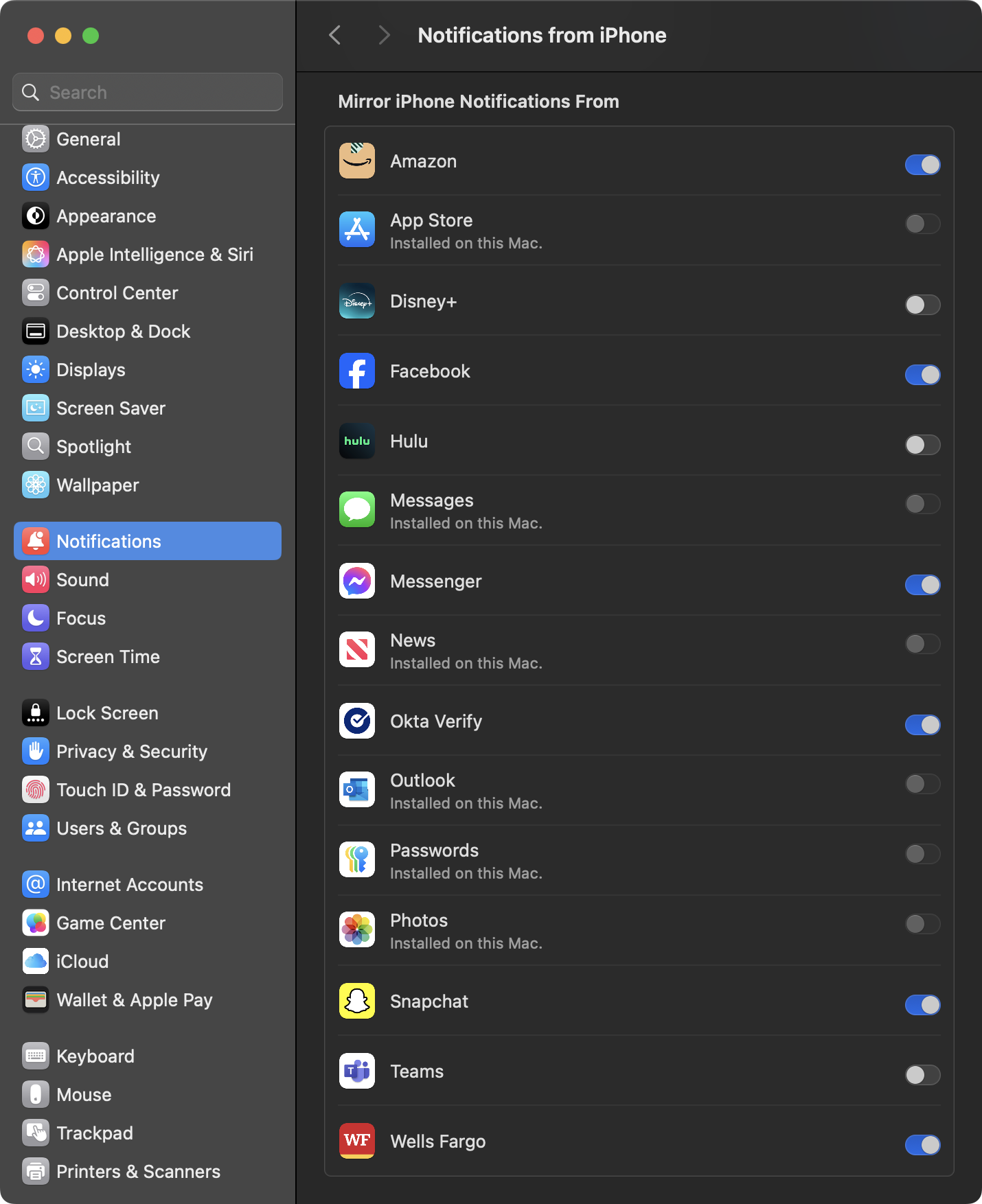982x1204 pixels.
Task: Click the forward navigation arrow
Action: [384, 35]
